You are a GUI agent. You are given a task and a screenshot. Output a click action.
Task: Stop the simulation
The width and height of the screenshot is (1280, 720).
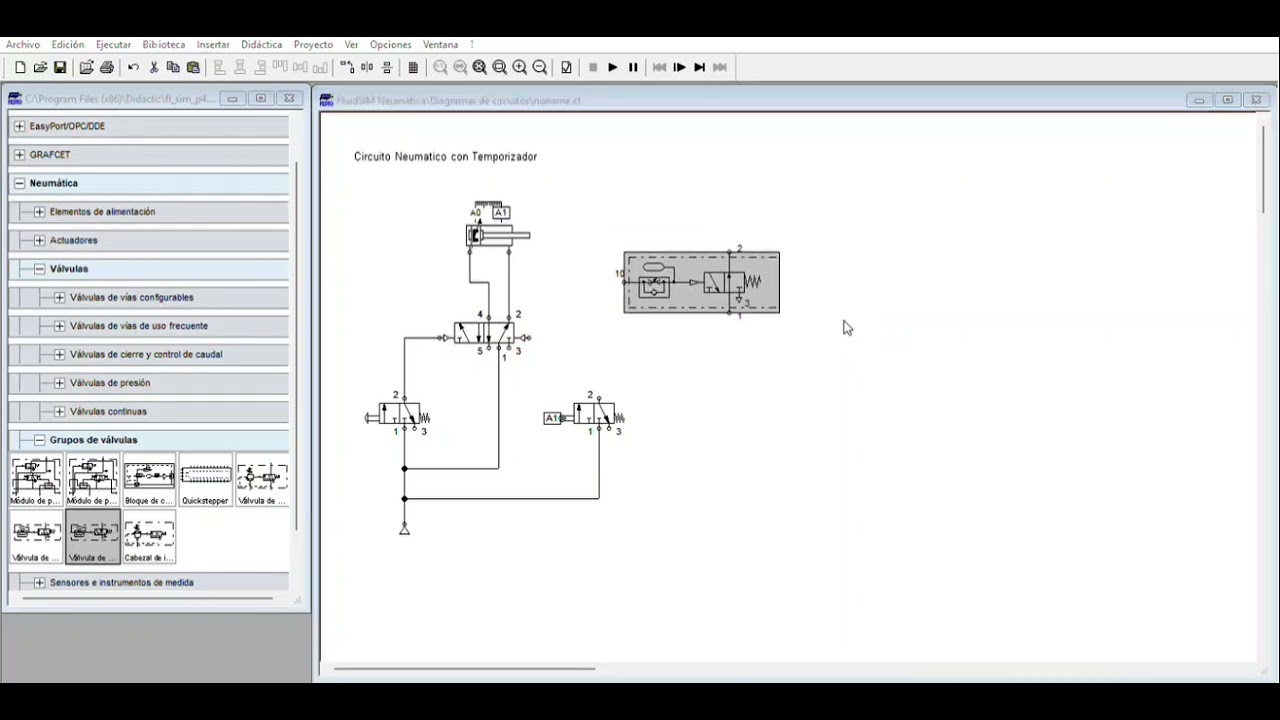click(593, 67)
